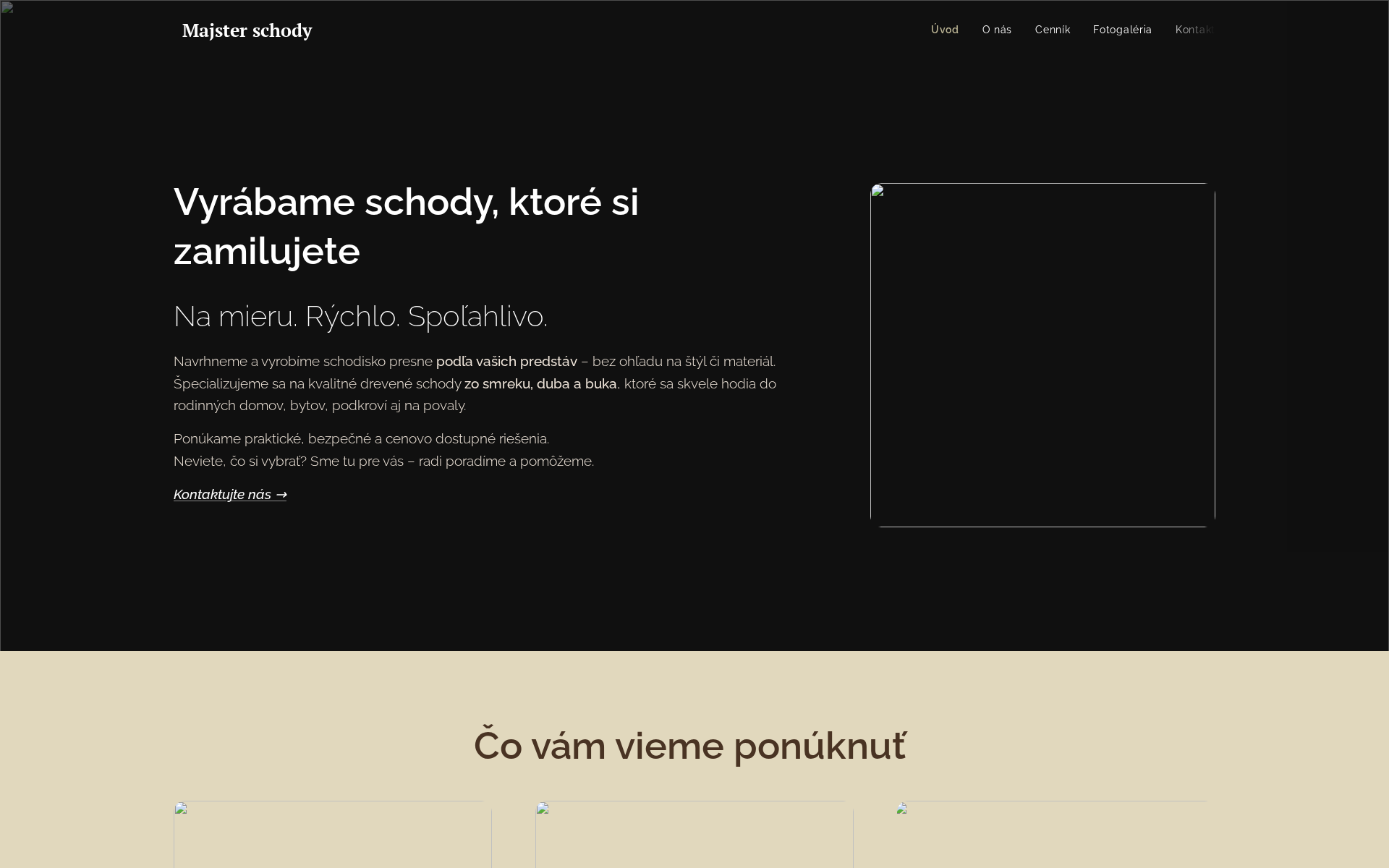Click the arrow icon next to Kontaktujte nás

pos(281,494)
